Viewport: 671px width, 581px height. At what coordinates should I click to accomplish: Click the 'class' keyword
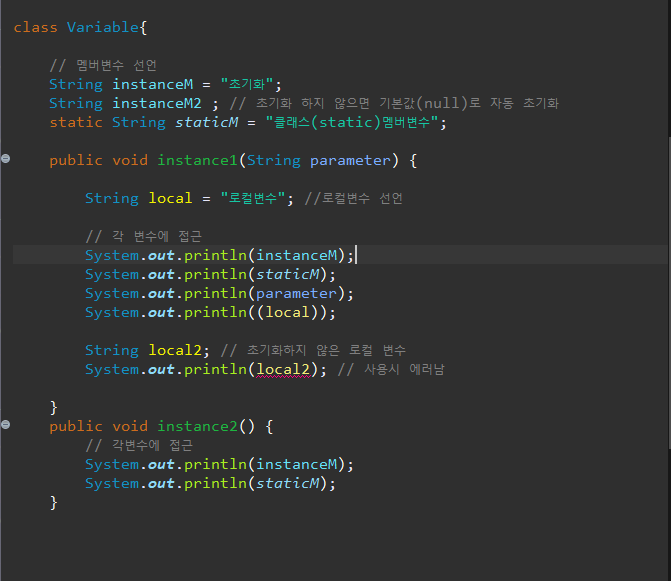coord(35,27)
